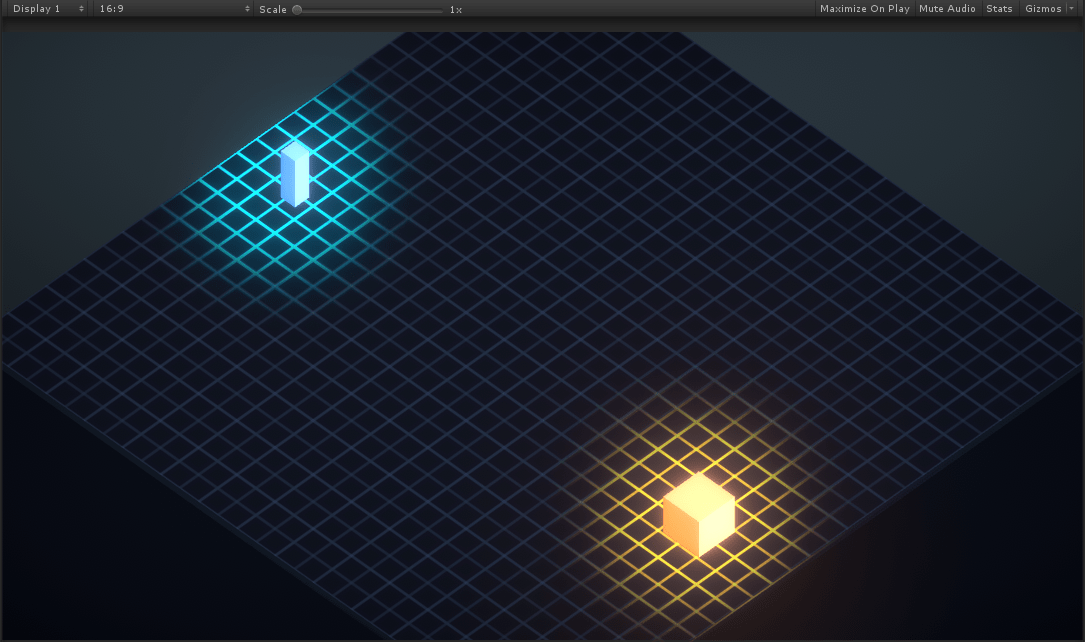
Task: Click the Mute Audio toolbar entry
Action: click(x=946, y=9)
